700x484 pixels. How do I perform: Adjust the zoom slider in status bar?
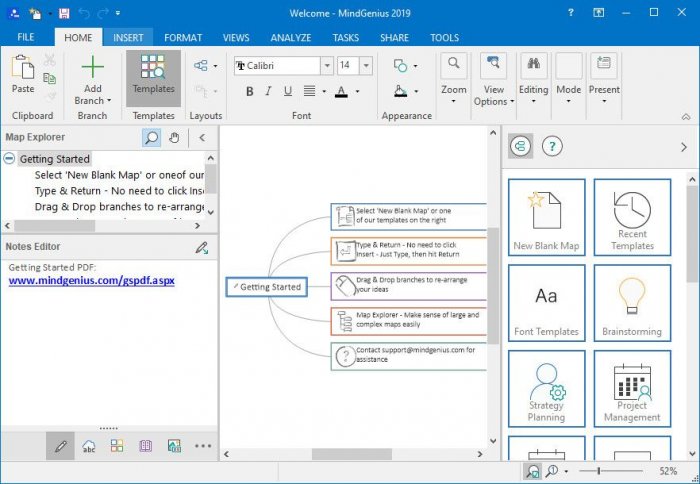[599, 470]
